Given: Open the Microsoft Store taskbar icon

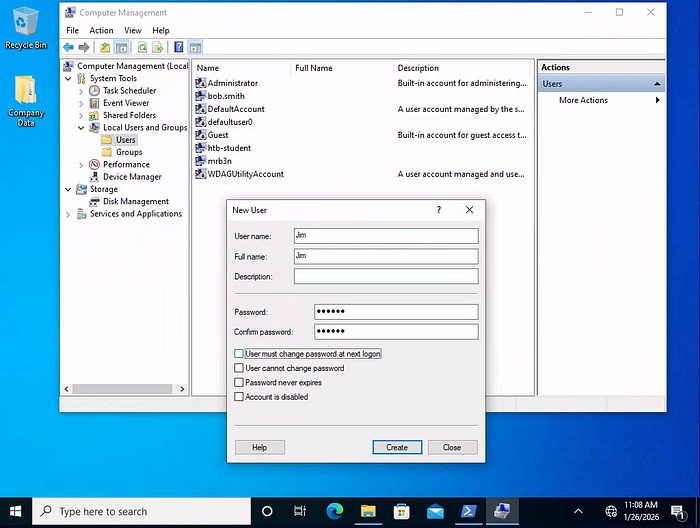Looking at the screenshot, I should click(401, 511).
